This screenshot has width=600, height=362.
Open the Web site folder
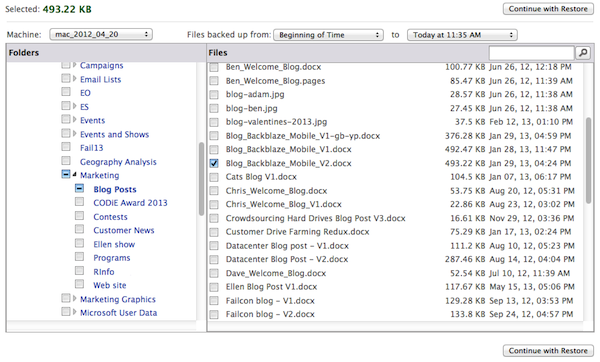[110, 285]
